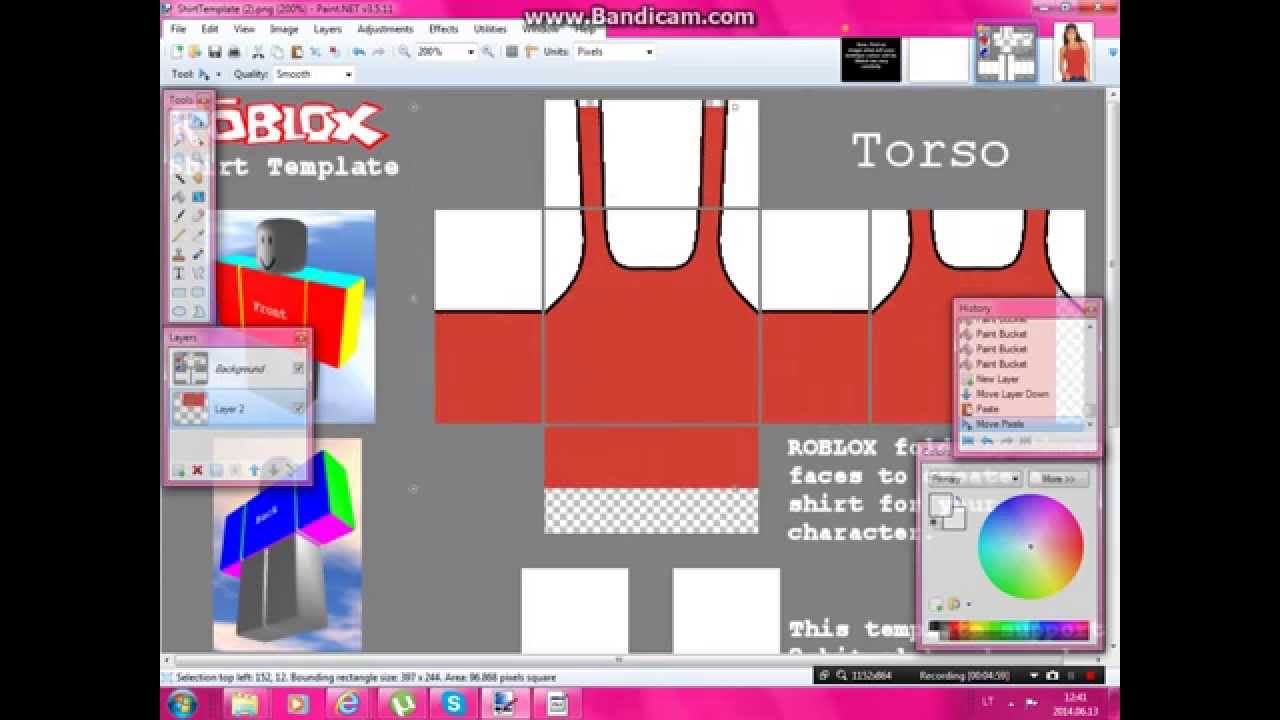Click the Open file toolbar icon
Viewport: 1280px width, 720px height.
point(194,52)
